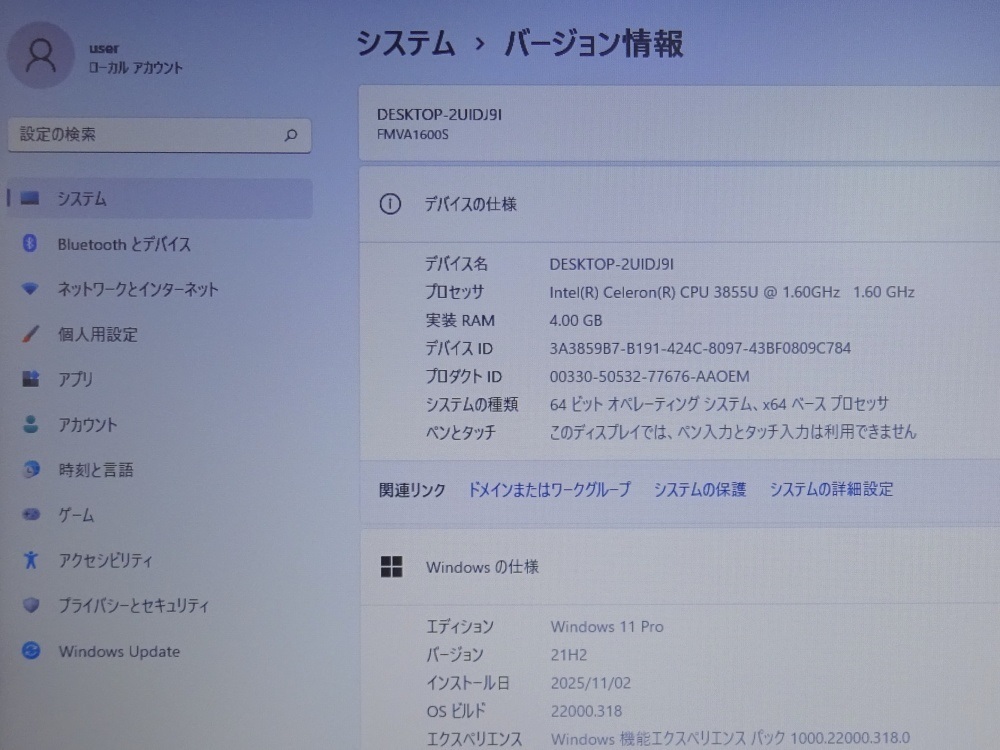This screenshot has height=750, width=1000.
Task: Open ドメインまたはワークグループ link
Action: coord(549,489)
